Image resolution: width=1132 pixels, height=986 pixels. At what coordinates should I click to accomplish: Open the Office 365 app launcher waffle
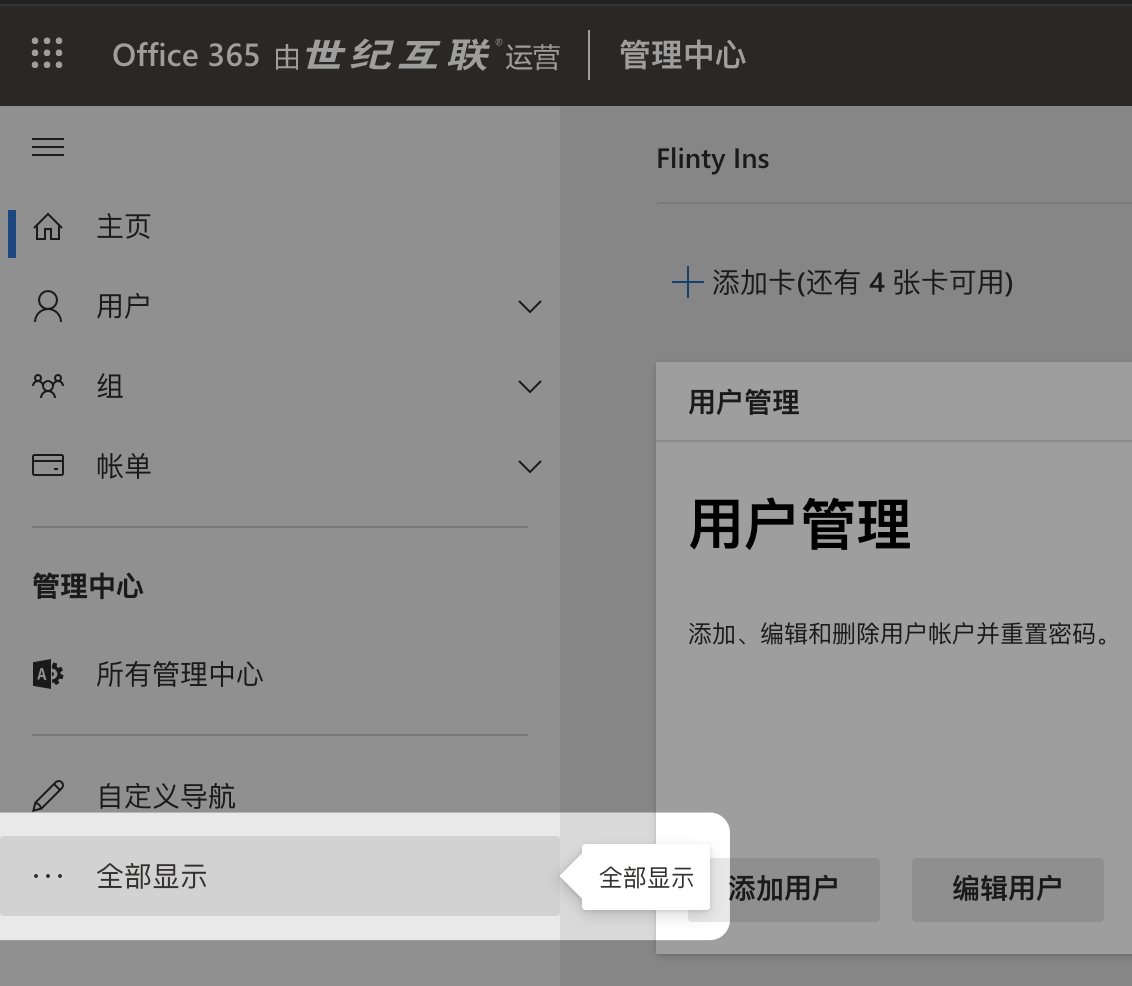pyautogui.click(x=47, y=54)
